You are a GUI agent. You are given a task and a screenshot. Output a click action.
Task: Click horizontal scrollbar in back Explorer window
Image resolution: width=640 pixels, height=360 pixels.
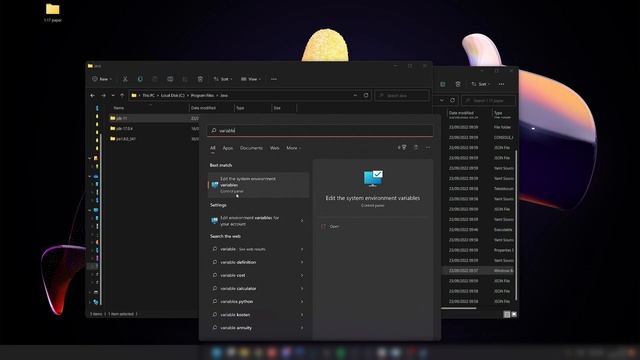(458, 308)
